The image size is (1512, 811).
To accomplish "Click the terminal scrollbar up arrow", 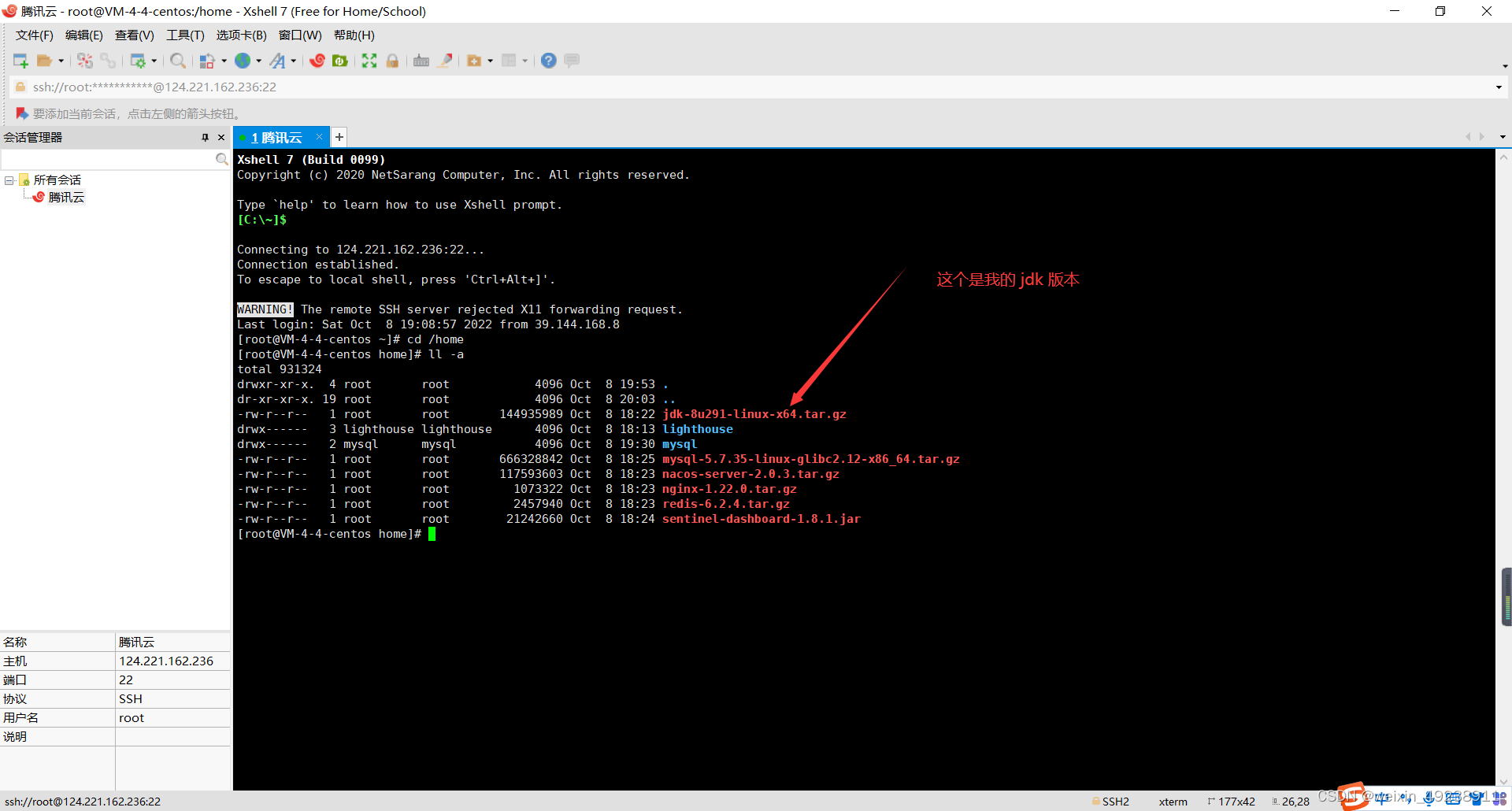I will tap(1503, 157).
